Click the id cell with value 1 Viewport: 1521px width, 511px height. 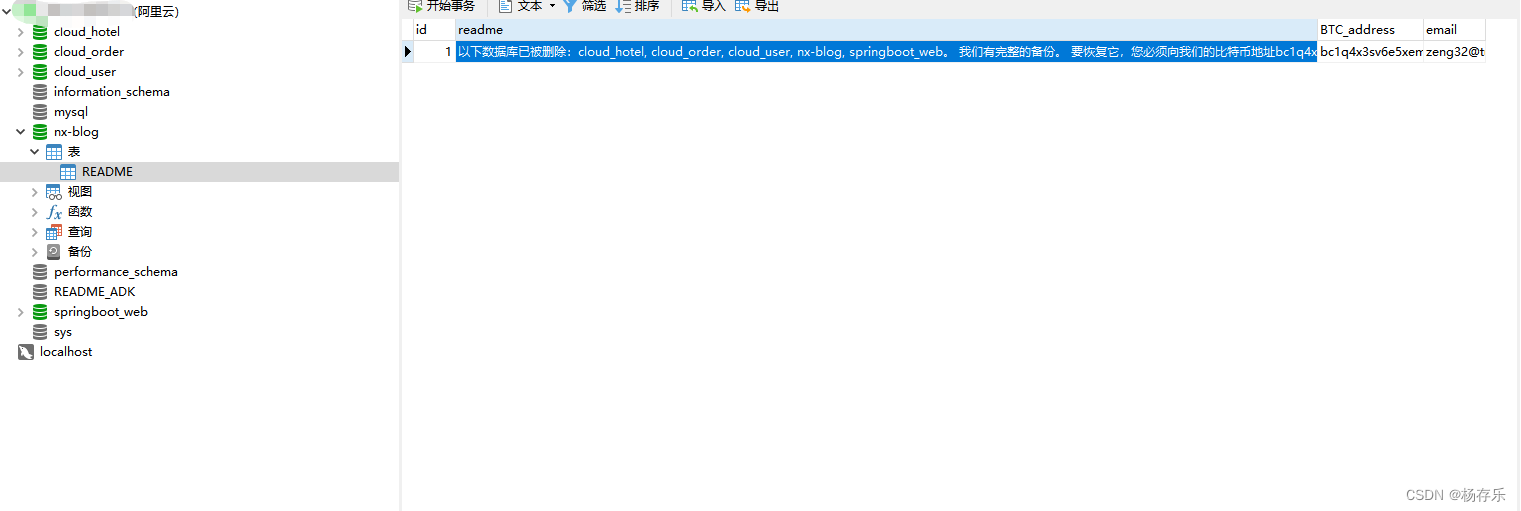click(x=434, y=52)
